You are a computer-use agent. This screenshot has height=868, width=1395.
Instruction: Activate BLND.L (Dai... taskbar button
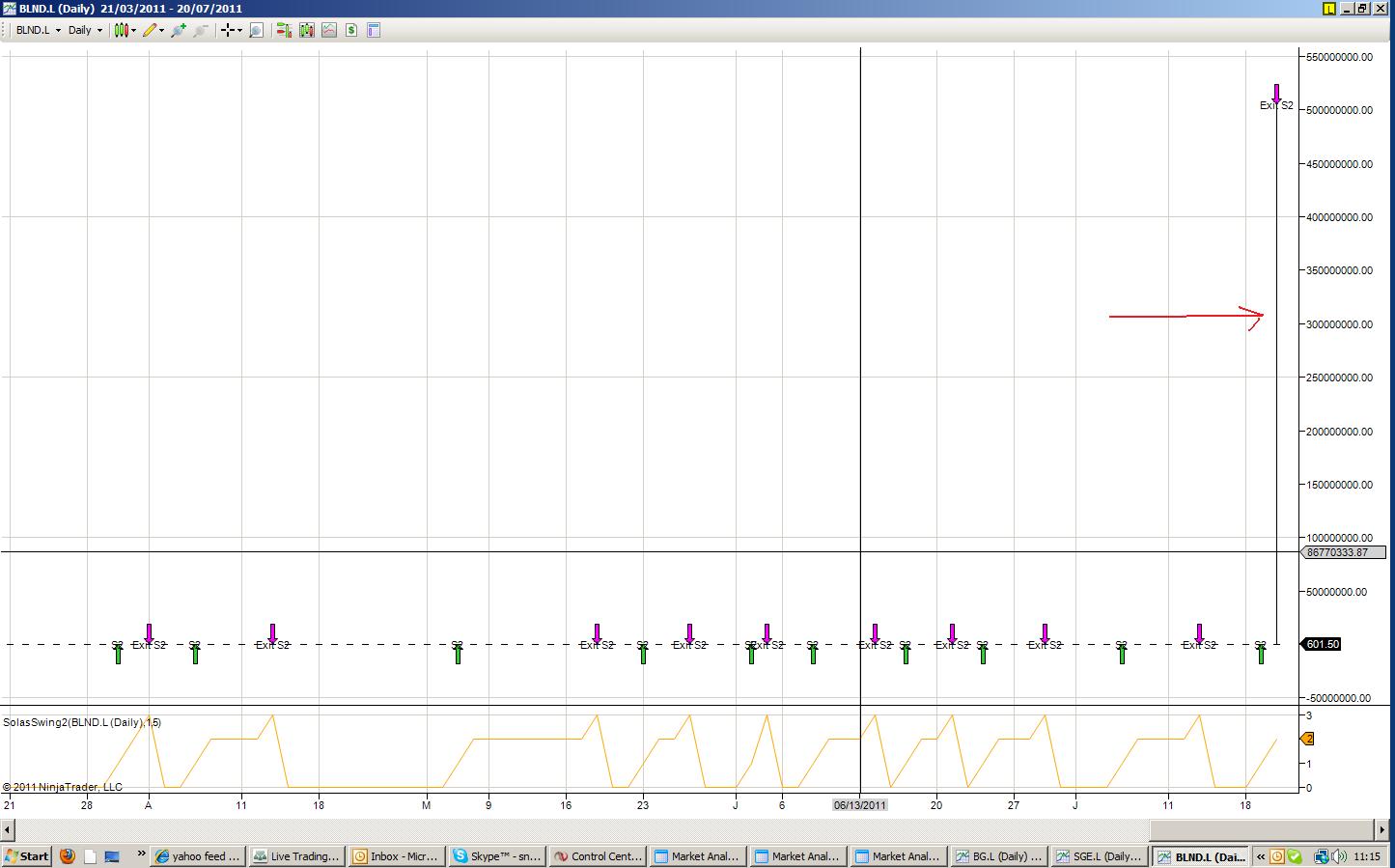(1200, 856)
